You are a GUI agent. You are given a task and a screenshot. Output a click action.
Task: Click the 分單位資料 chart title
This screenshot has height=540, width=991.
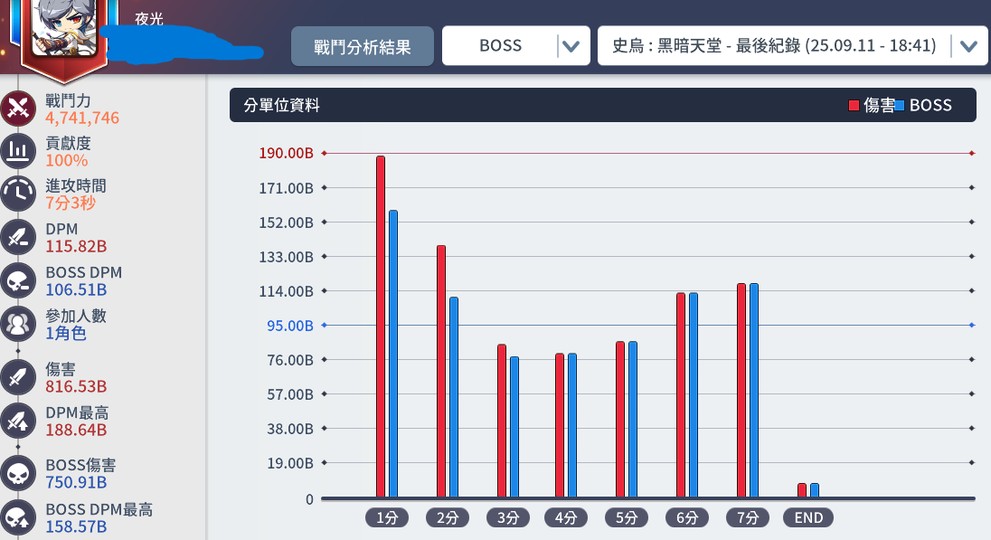tap(282, 105)
